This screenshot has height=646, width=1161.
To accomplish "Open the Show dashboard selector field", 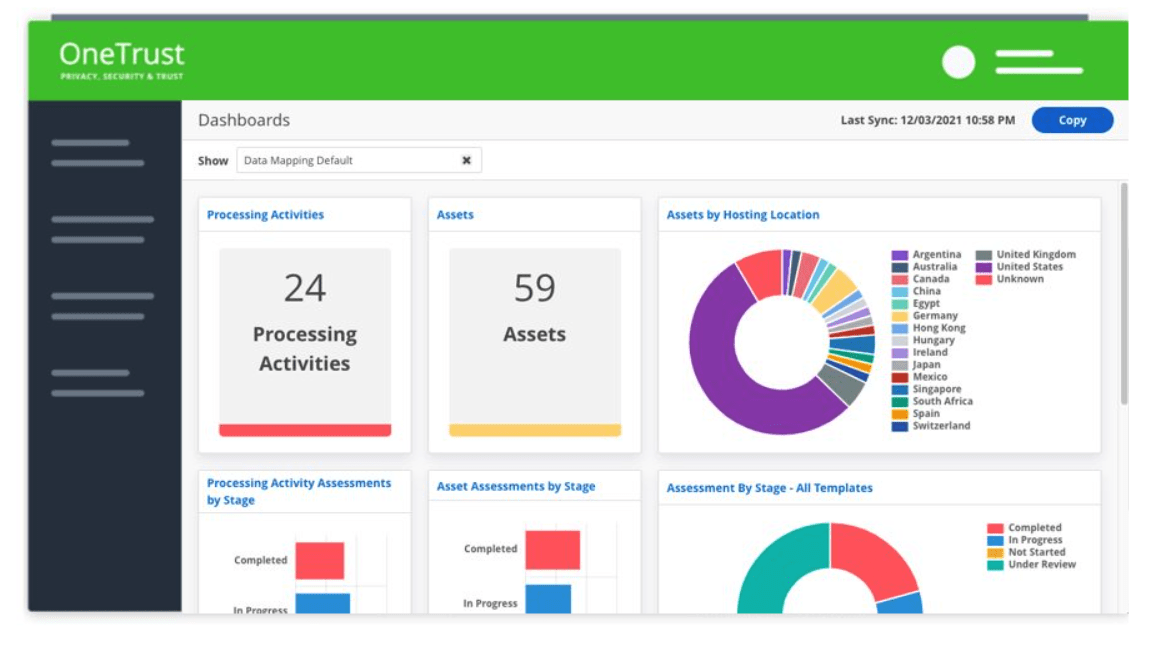I will 359,160.
